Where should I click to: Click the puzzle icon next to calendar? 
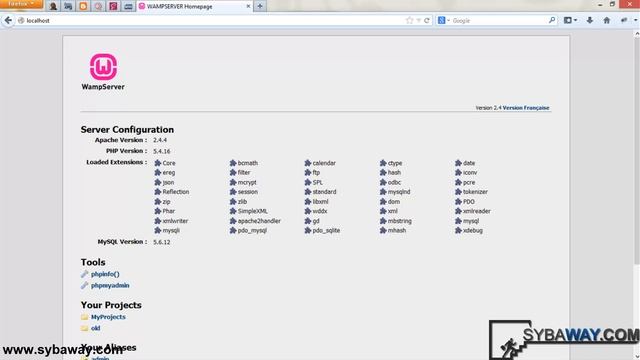coord(308,163)
